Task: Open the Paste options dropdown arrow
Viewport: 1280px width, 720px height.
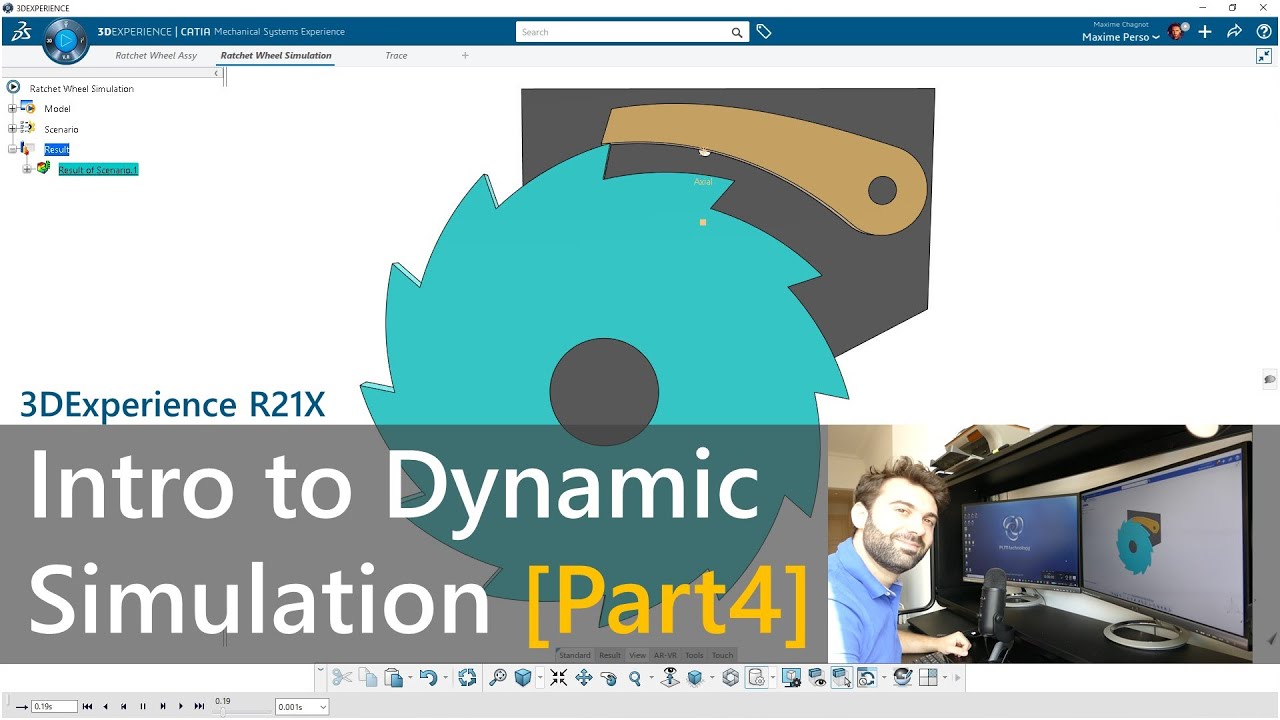Action: 410,678
